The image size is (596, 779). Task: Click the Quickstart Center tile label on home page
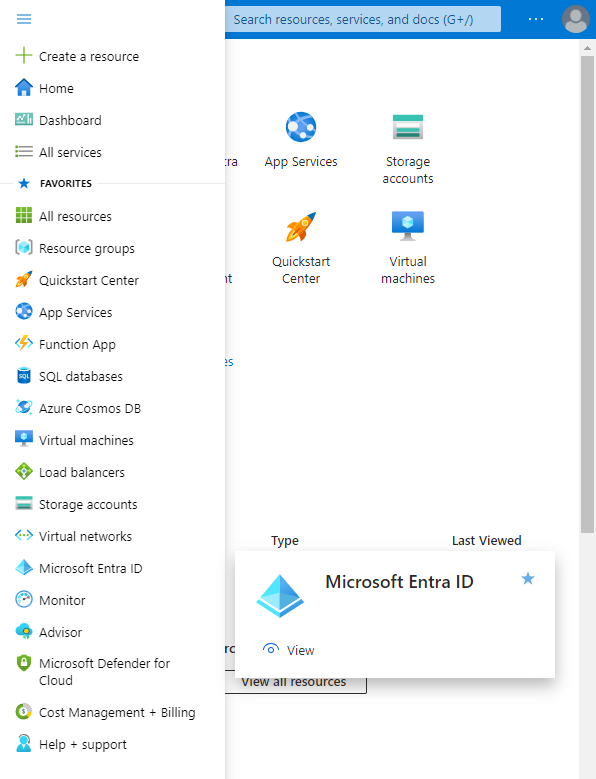pyautogui.click(x=301, y=270)
